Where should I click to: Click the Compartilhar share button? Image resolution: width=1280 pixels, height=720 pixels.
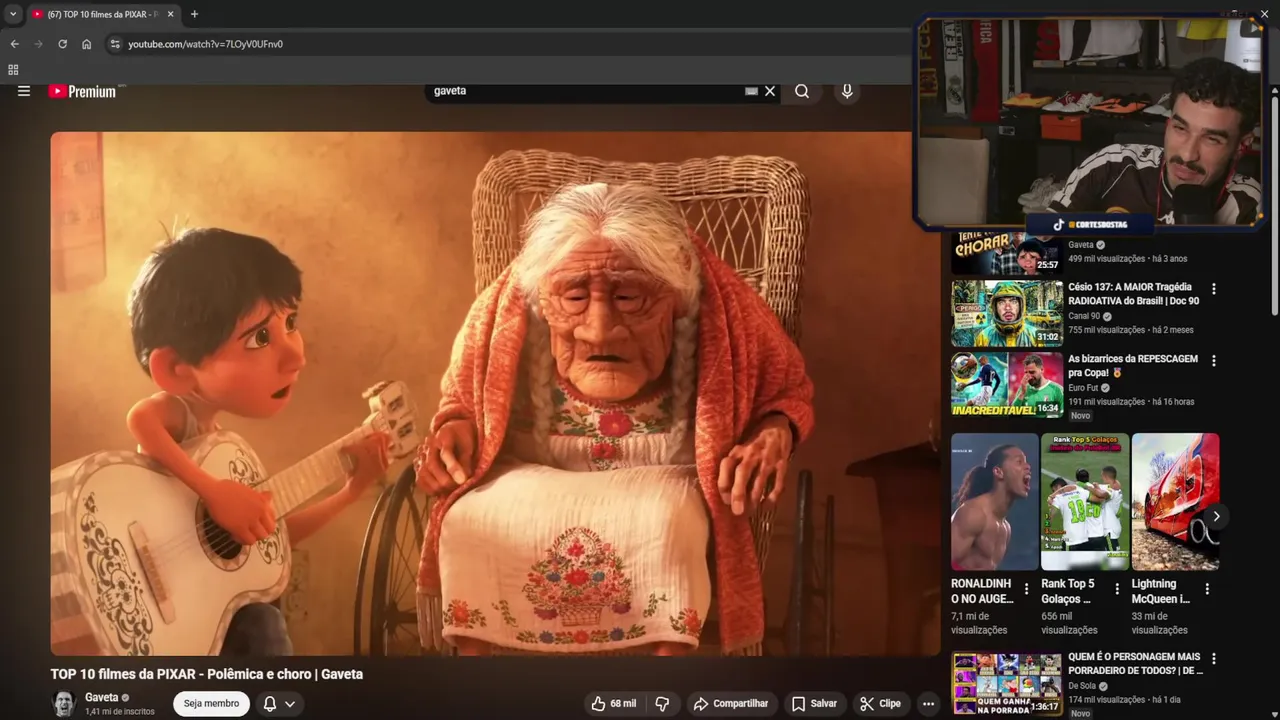click(731, 704)
